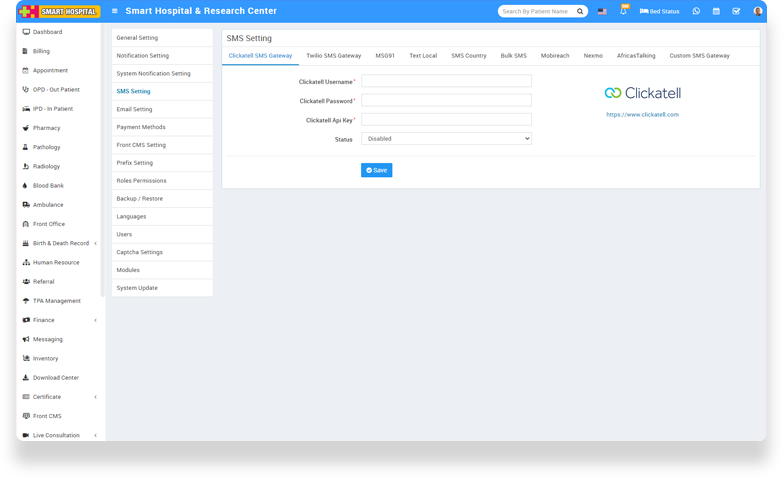The width and height of the screenshot is (783, 478).
Task: Open Notification Setting in settings menu
Action: (x=162, y=56)
